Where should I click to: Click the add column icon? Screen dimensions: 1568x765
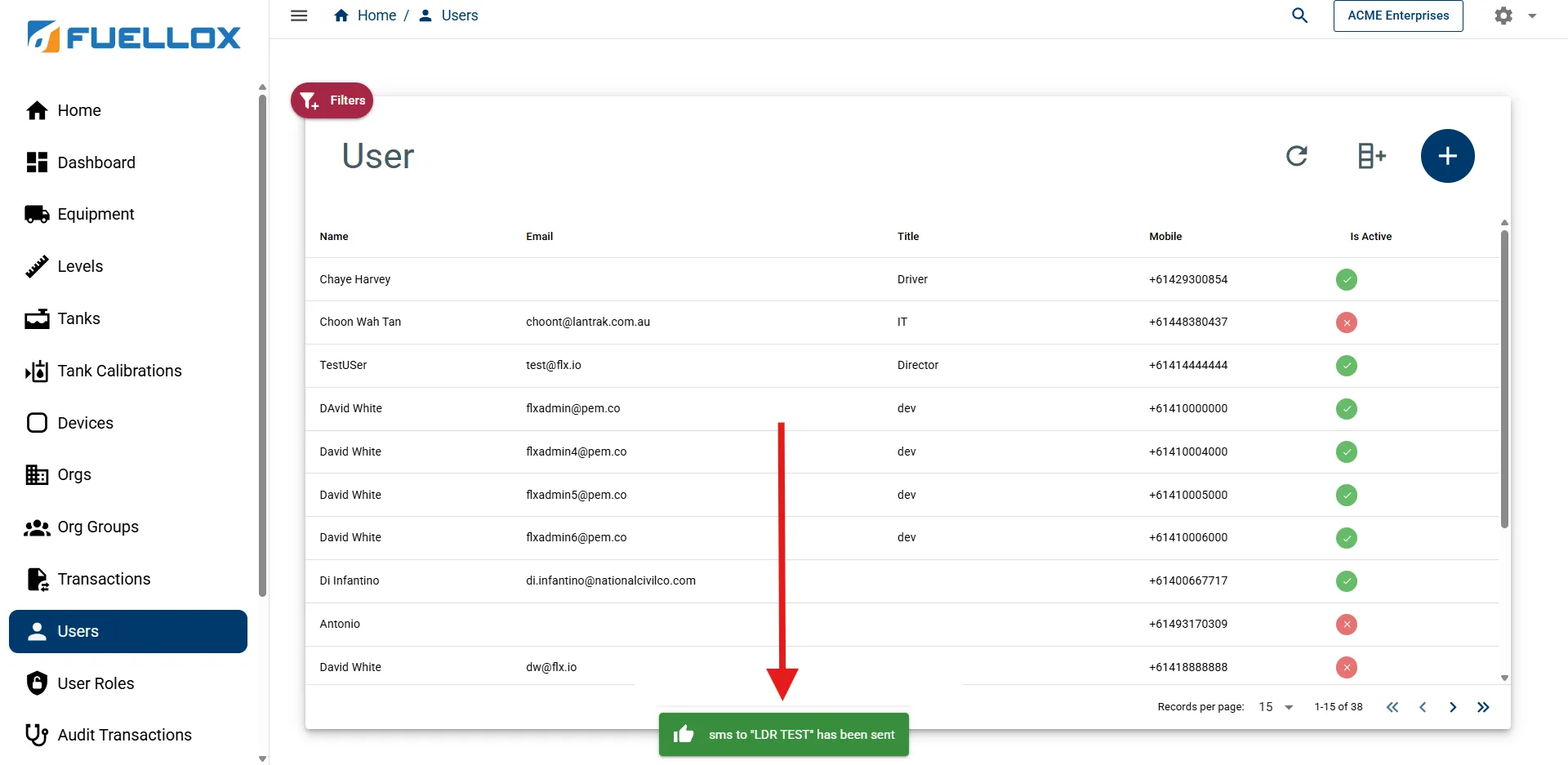[1372, 156]
